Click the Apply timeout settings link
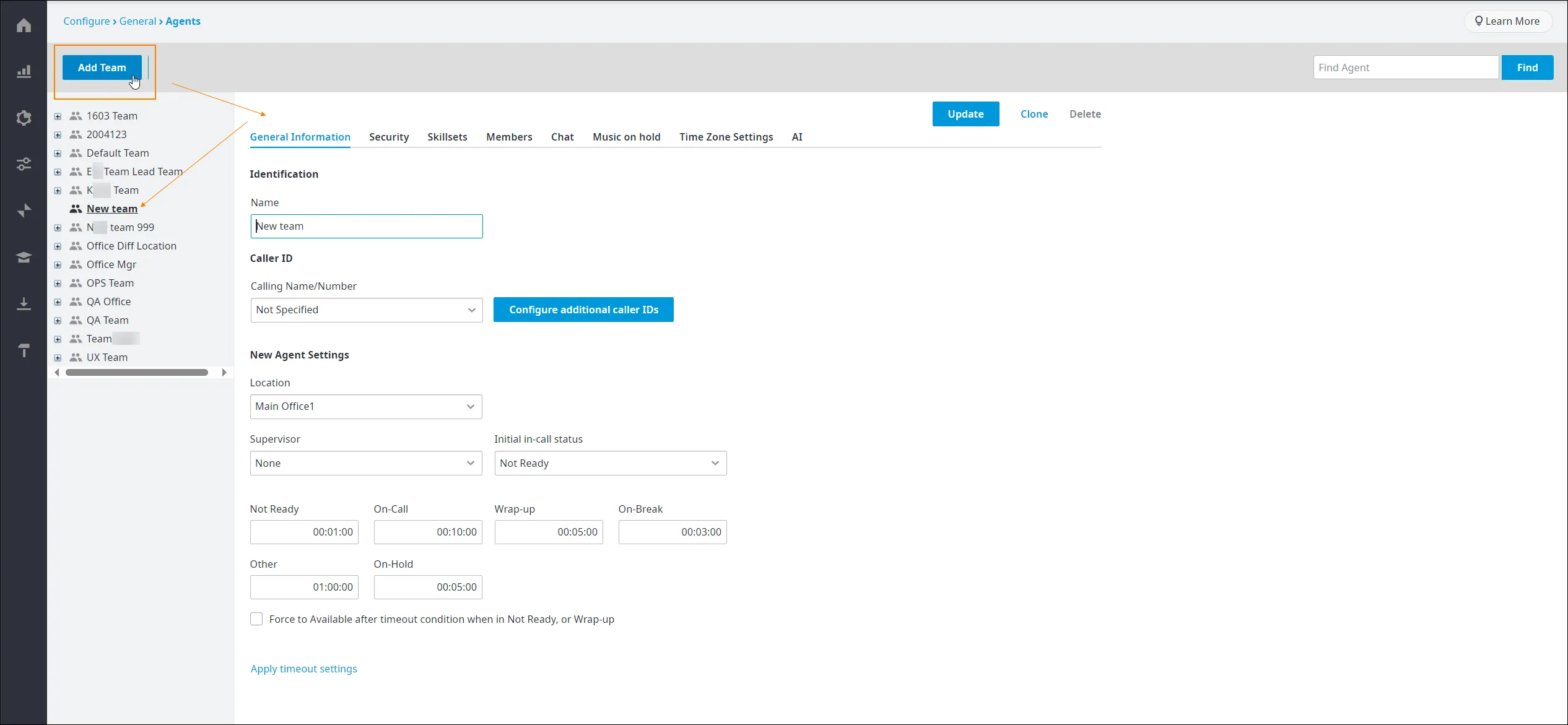Viewport: 1568px width, 725px height. point(303,669)
